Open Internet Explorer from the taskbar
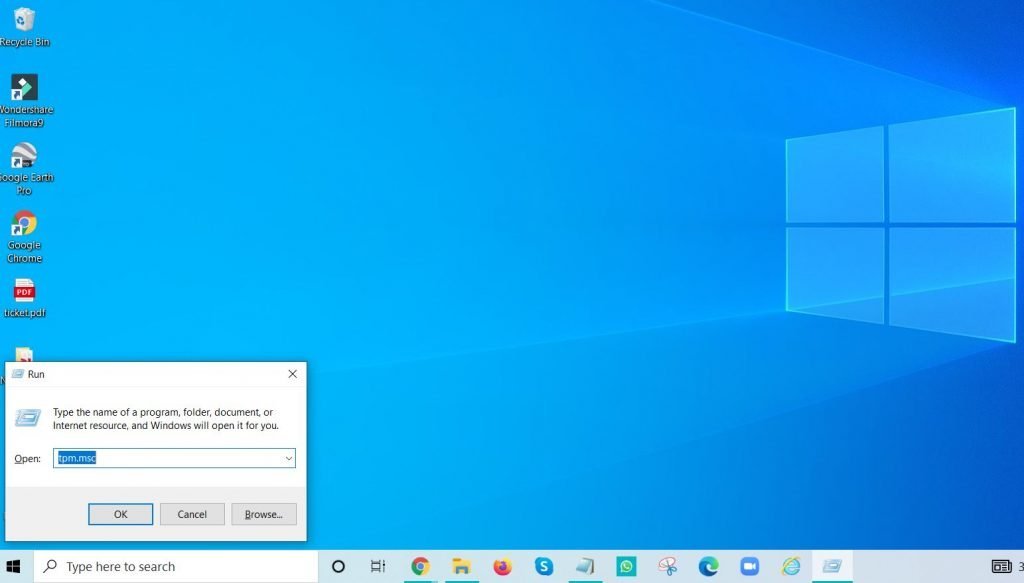This screenshot has width=1024, height=583. coord(792,566)
